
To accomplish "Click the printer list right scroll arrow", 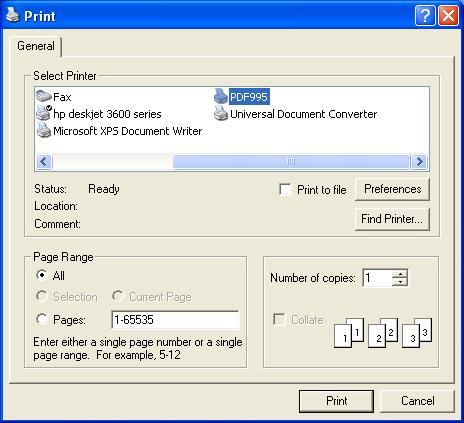I will [x=420, y=162].
